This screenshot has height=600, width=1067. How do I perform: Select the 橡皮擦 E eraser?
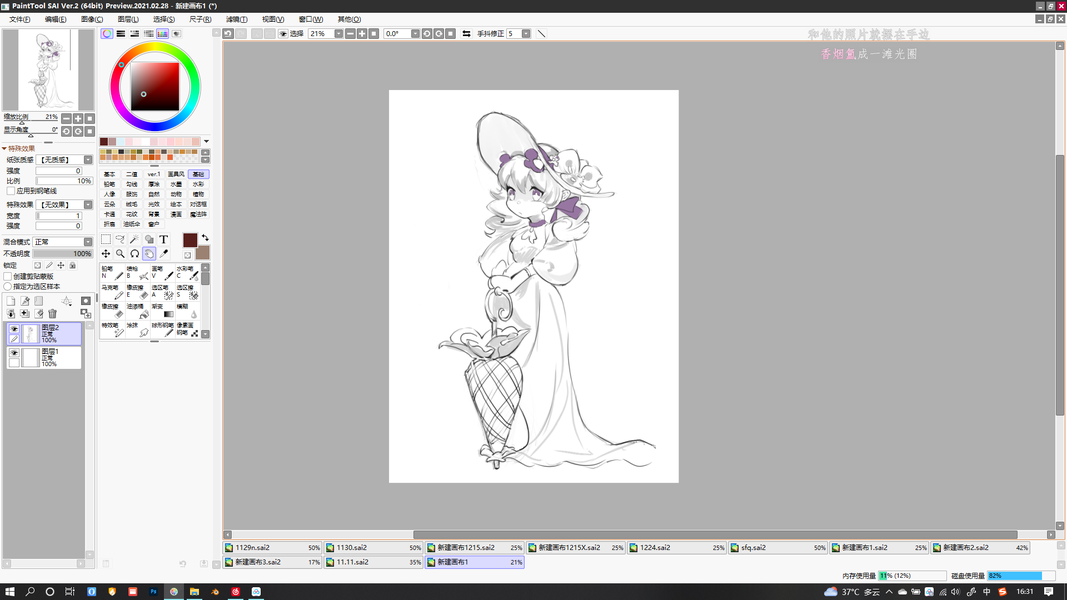(x=138, y=292)
